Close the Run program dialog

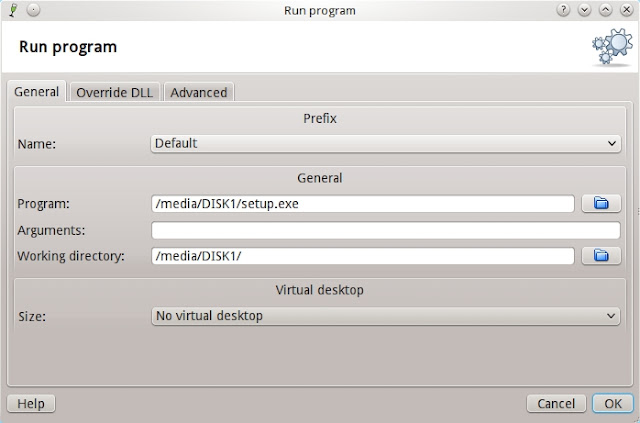click(x=626, y=9)
